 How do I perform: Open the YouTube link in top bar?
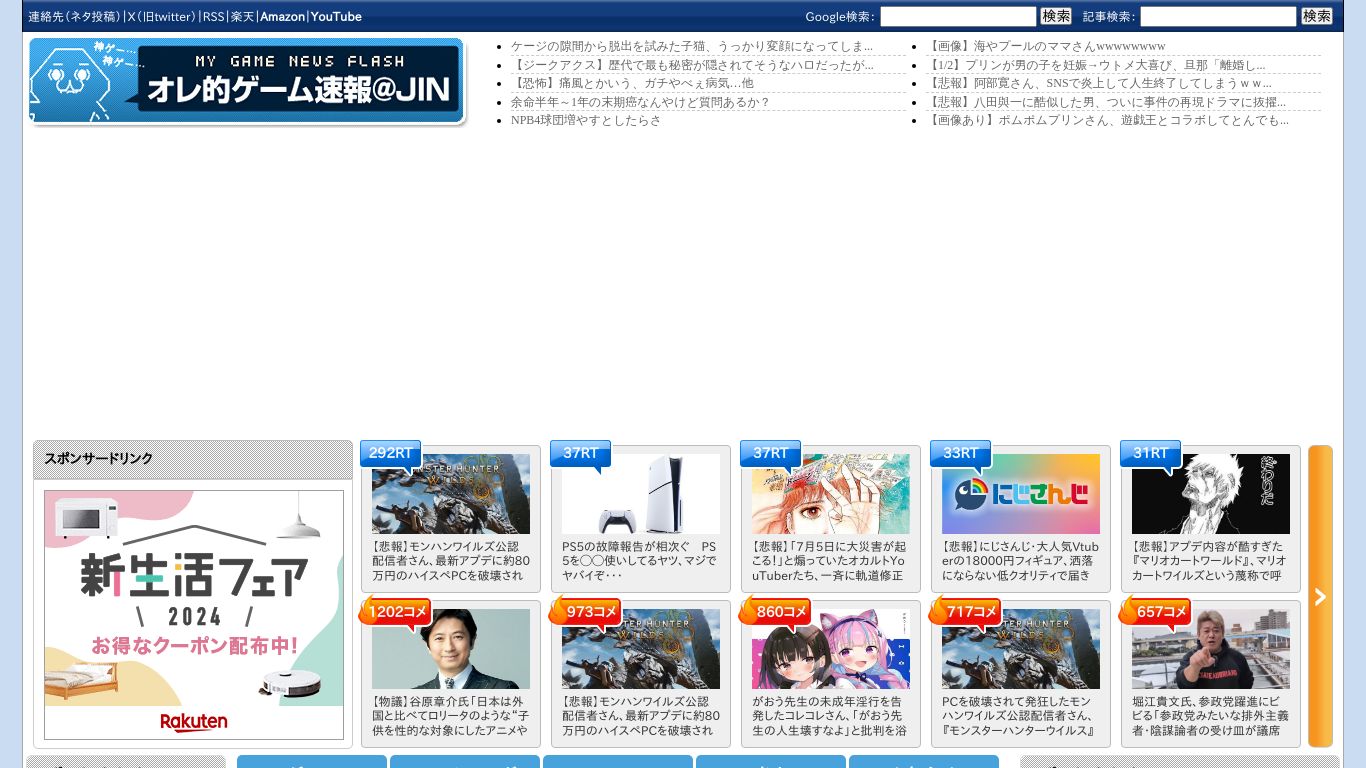pyautogui.click(x=336, y=17)
